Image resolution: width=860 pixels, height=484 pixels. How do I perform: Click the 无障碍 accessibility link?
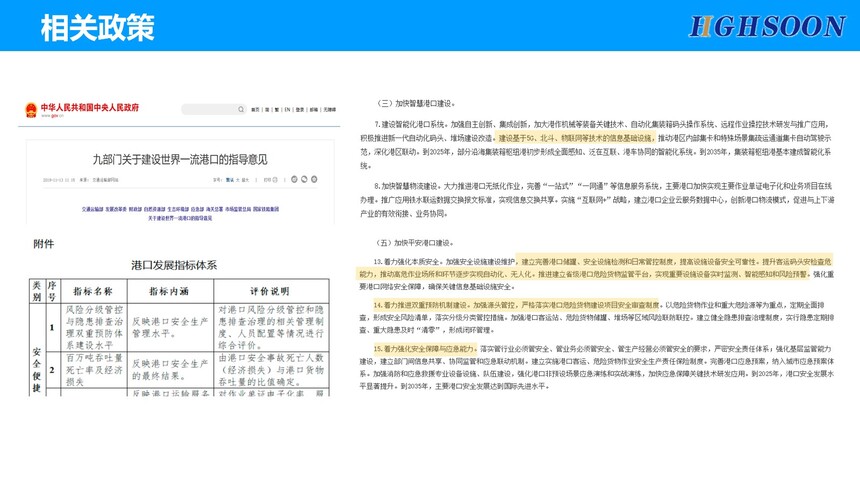tap(327, 109)
